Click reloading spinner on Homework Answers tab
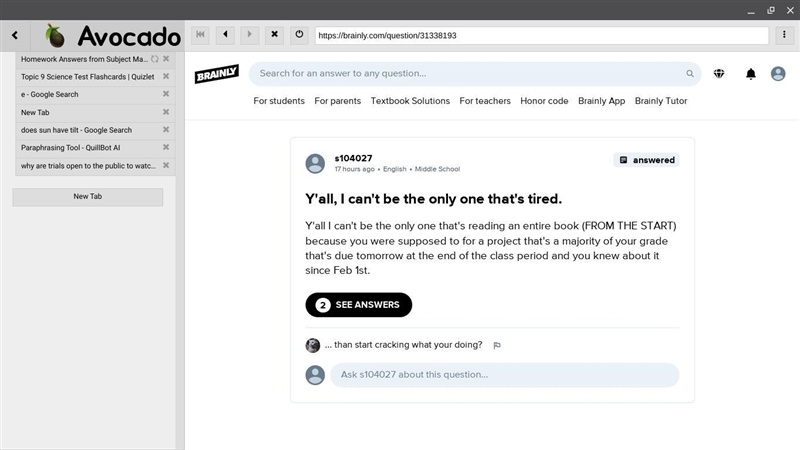Image resolution: width=800 pixels, height=450 pixels. point(155,59)
